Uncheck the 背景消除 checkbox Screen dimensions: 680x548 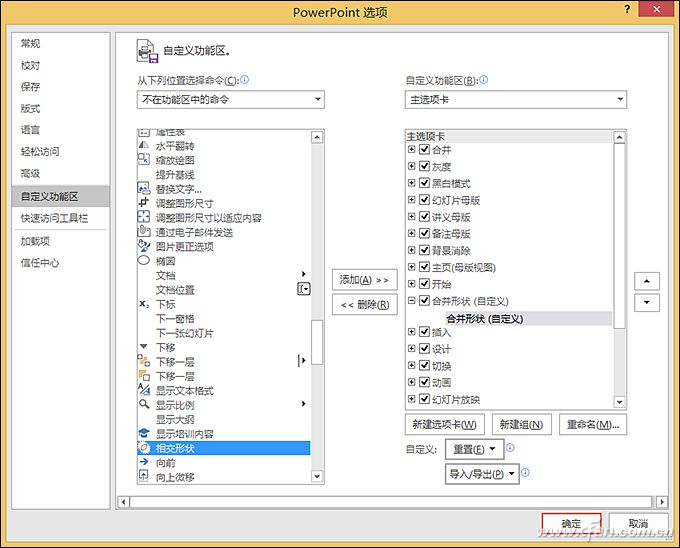(x=425, y=250)
